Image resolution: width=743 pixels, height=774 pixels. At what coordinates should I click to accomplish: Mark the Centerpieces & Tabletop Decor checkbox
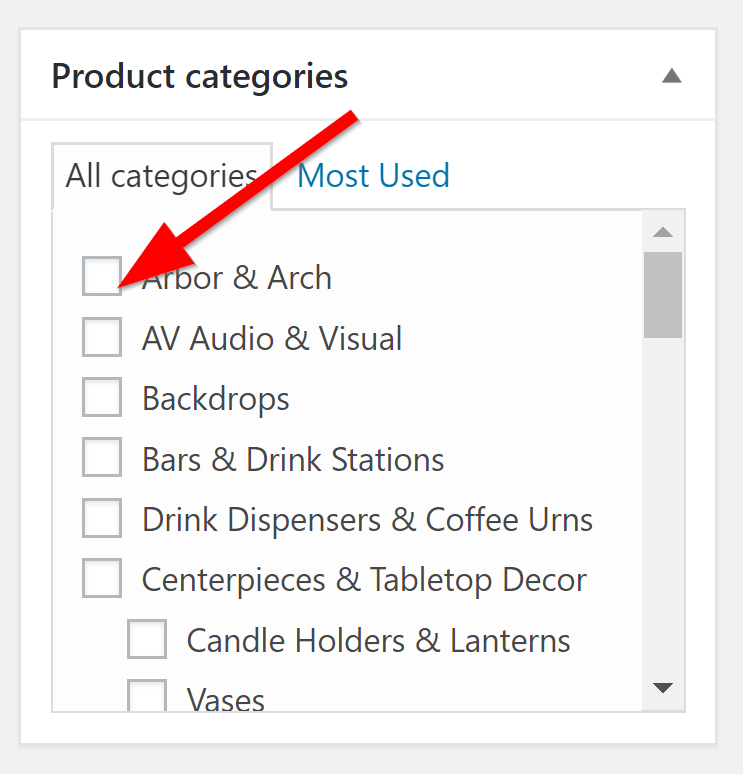[x=102, y=579]
